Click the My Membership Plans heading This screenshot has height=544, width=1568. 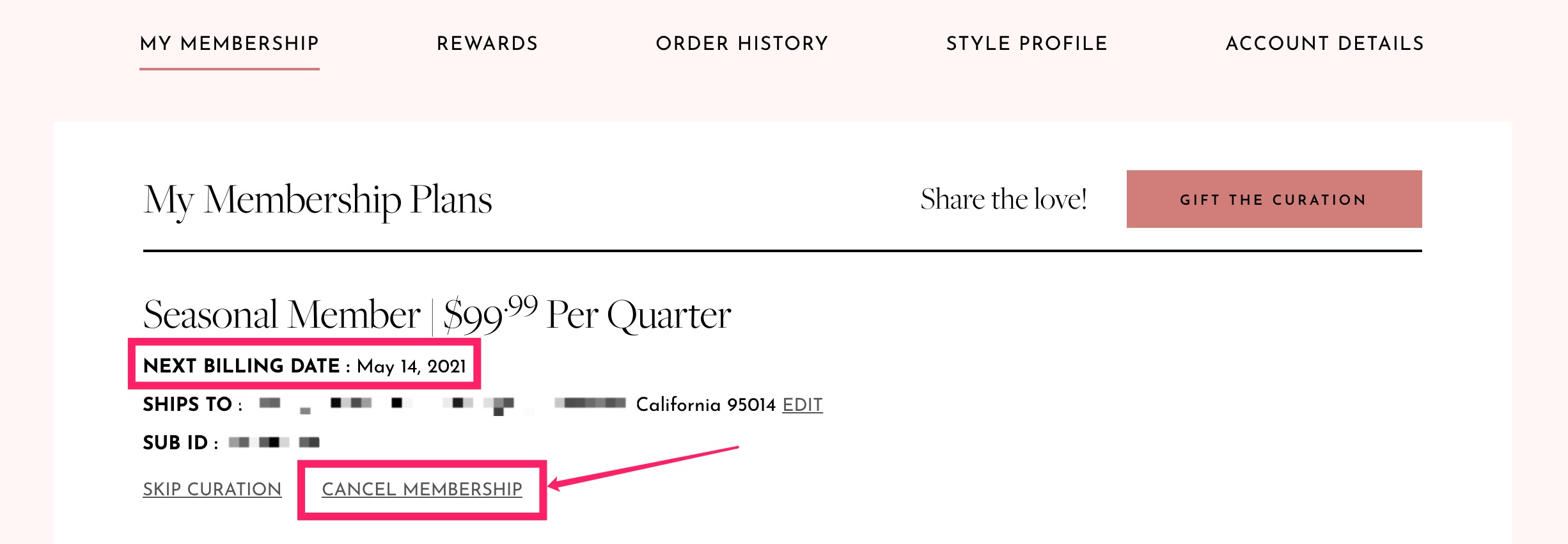[x=318, y=200]
